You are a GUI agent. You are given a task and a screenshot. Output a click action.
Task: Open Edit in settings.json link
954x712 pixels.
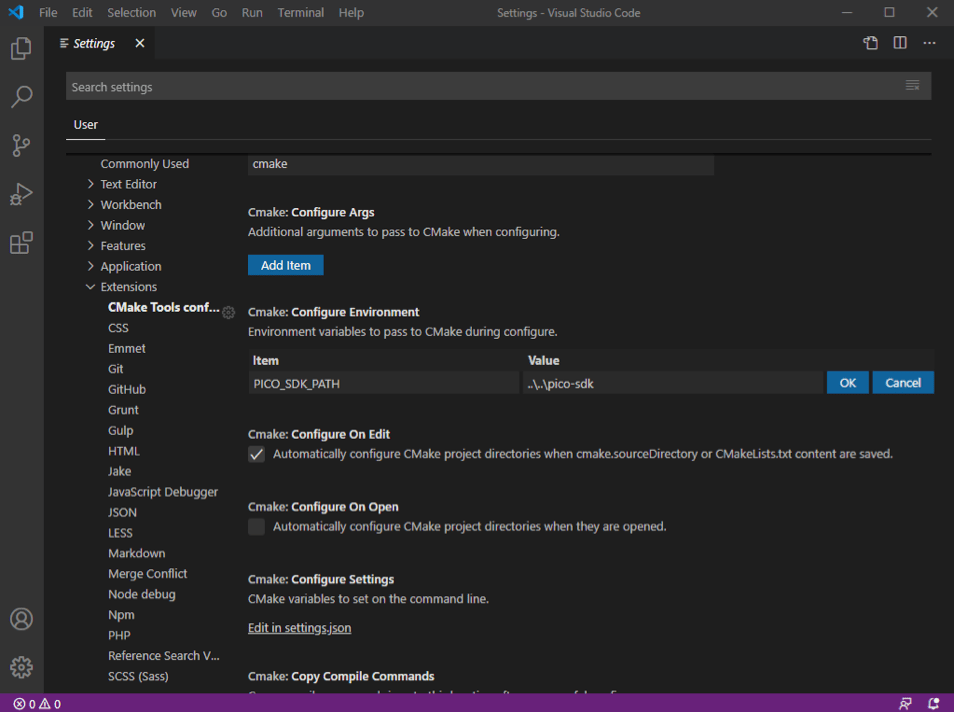tap(299, 628)
